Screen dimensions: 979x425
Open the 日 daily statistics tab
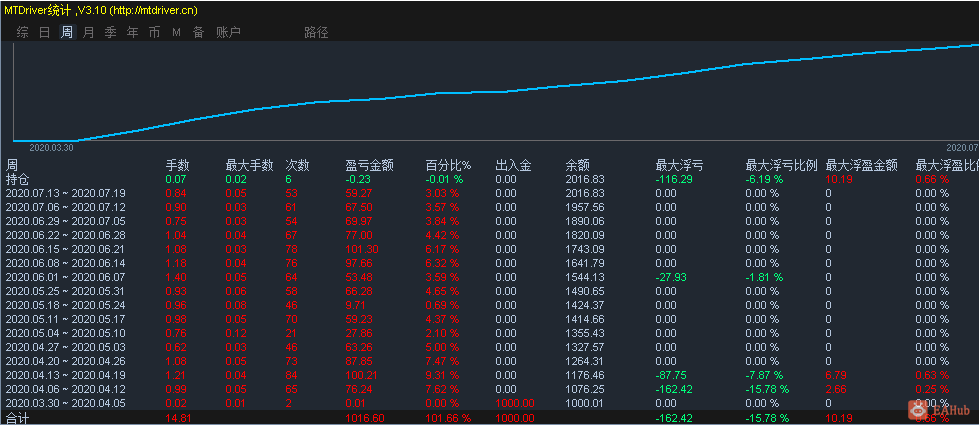tap(44, 32)
